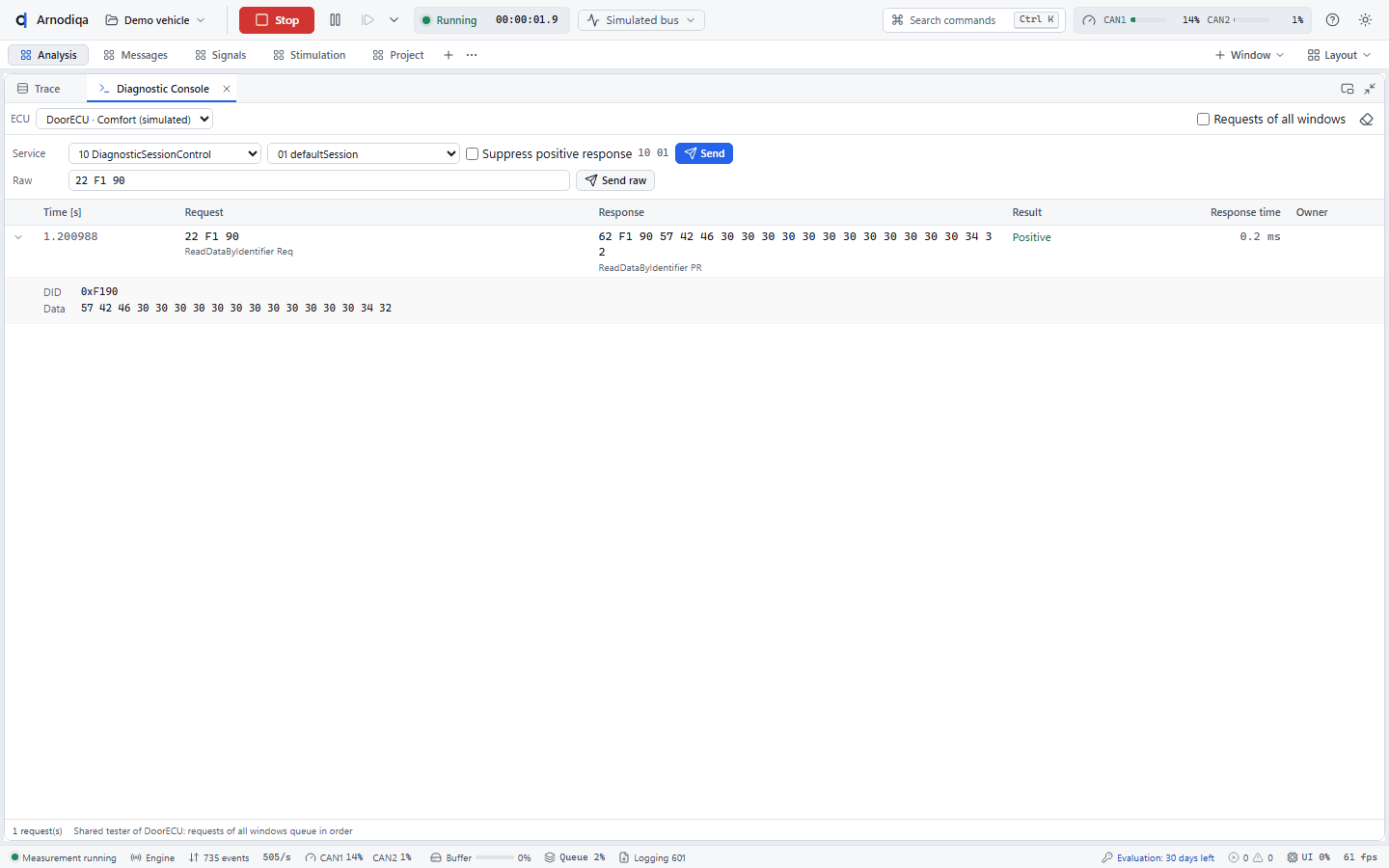Click the Raw bytes input field
Screen dimensions: 1389x868
(x=319, y=180)
